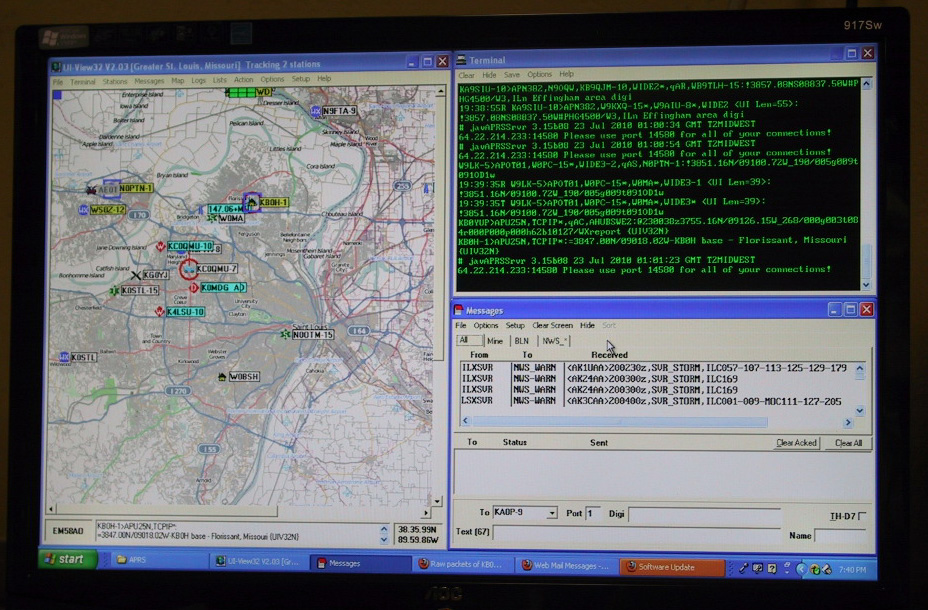Toggle the All message filter button

(x=463, y=341)
